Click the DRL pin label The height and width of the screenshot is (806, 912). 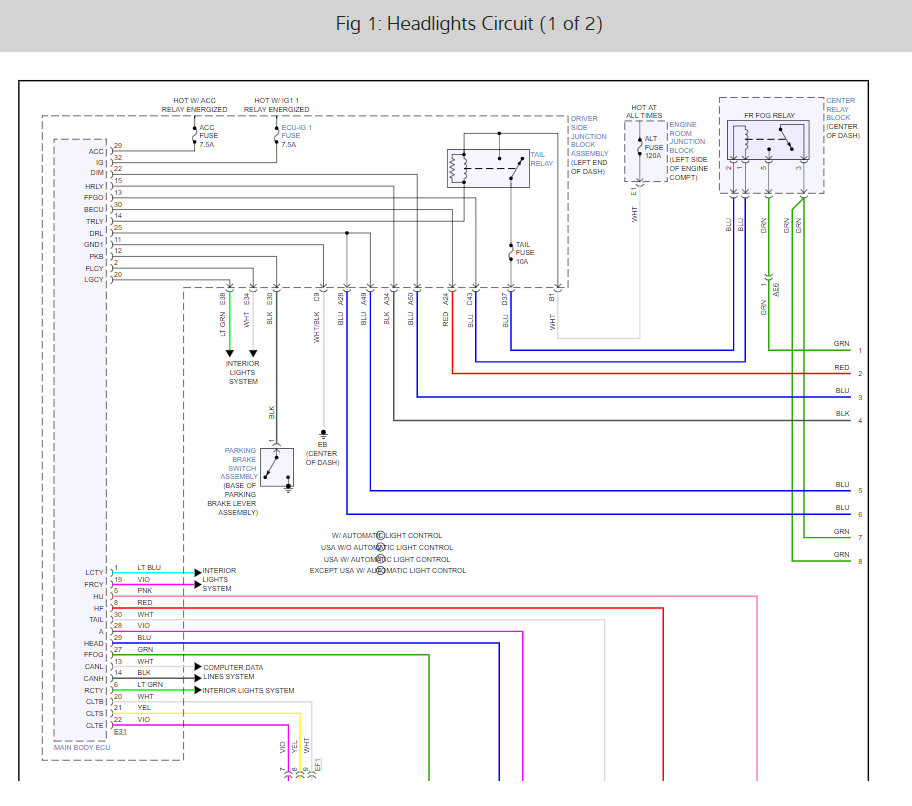97,234
